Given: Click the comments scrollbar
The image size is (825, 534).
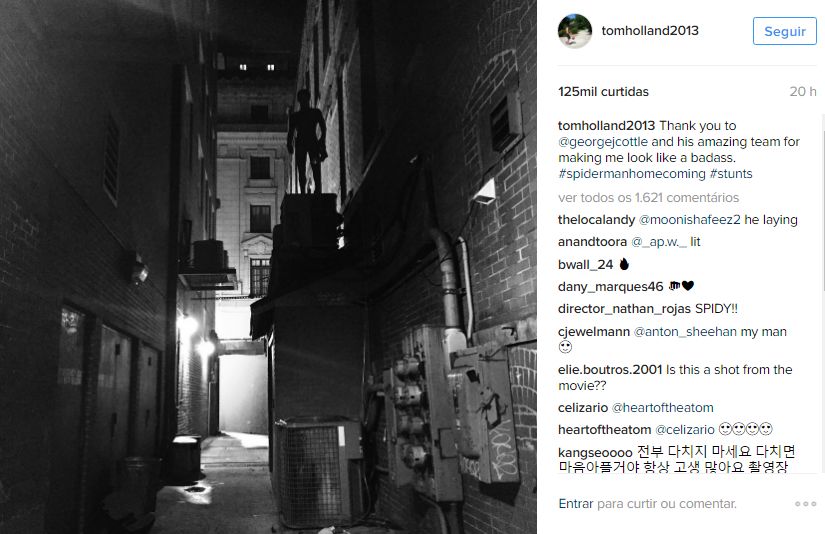Looking at the screenshot, I should [822, 202].
